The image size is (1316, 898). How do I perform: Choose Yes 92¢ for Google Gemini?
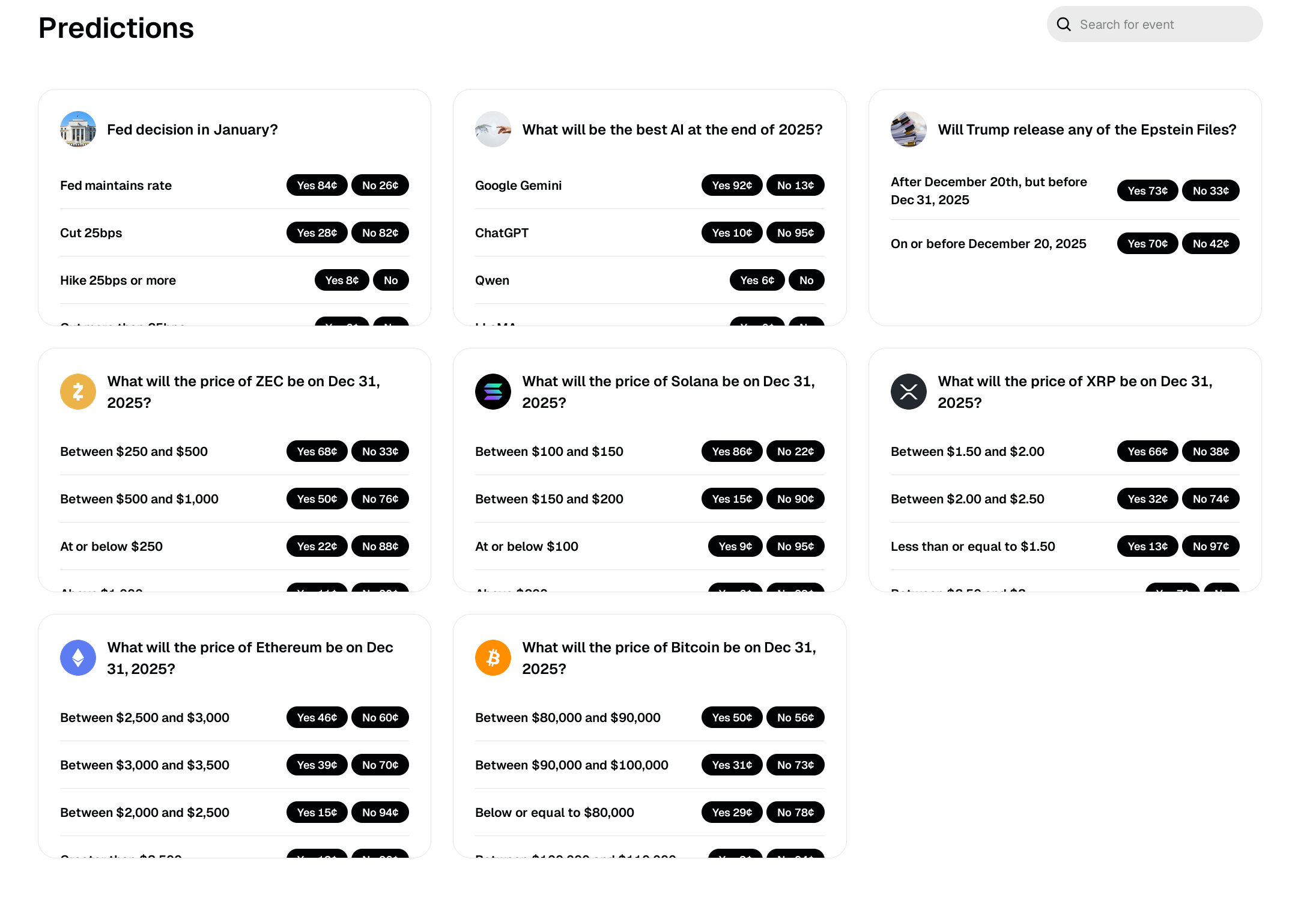point(732,185)
